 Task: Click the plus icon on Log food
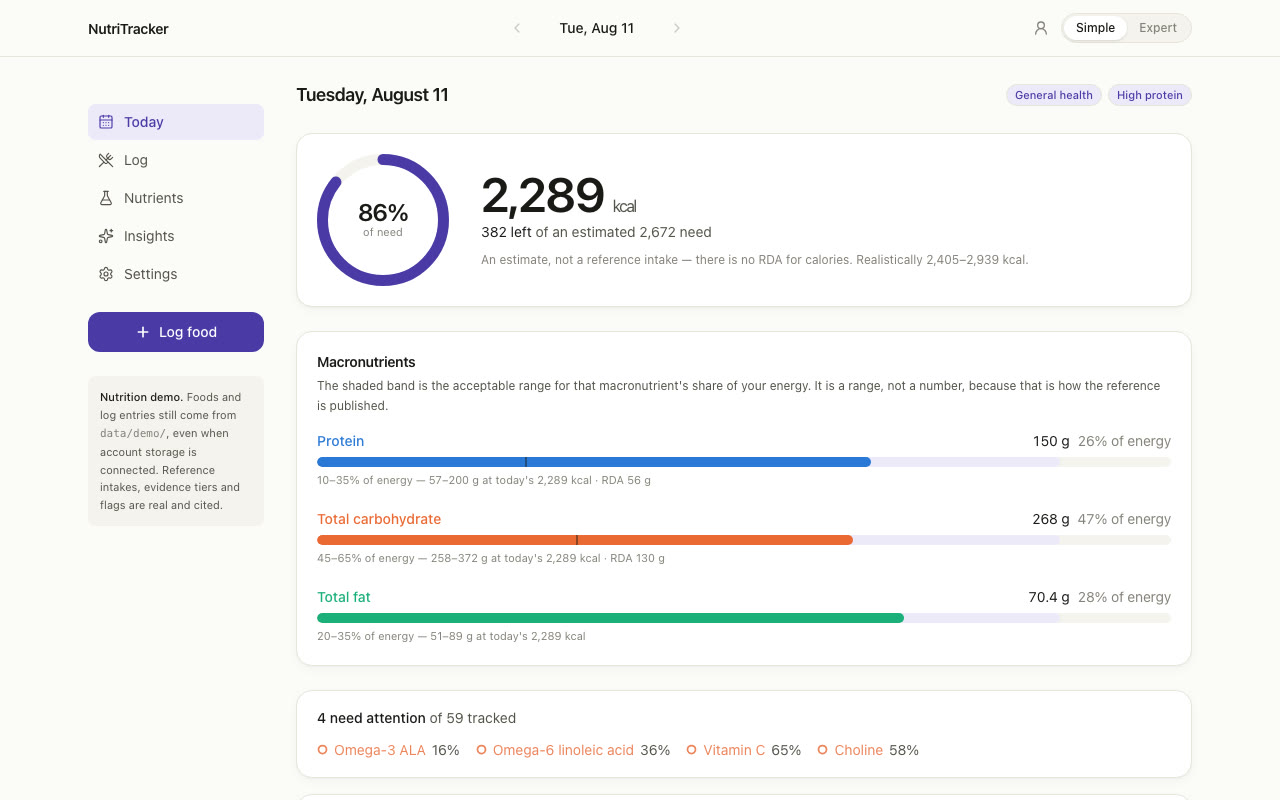pos(143,332)
